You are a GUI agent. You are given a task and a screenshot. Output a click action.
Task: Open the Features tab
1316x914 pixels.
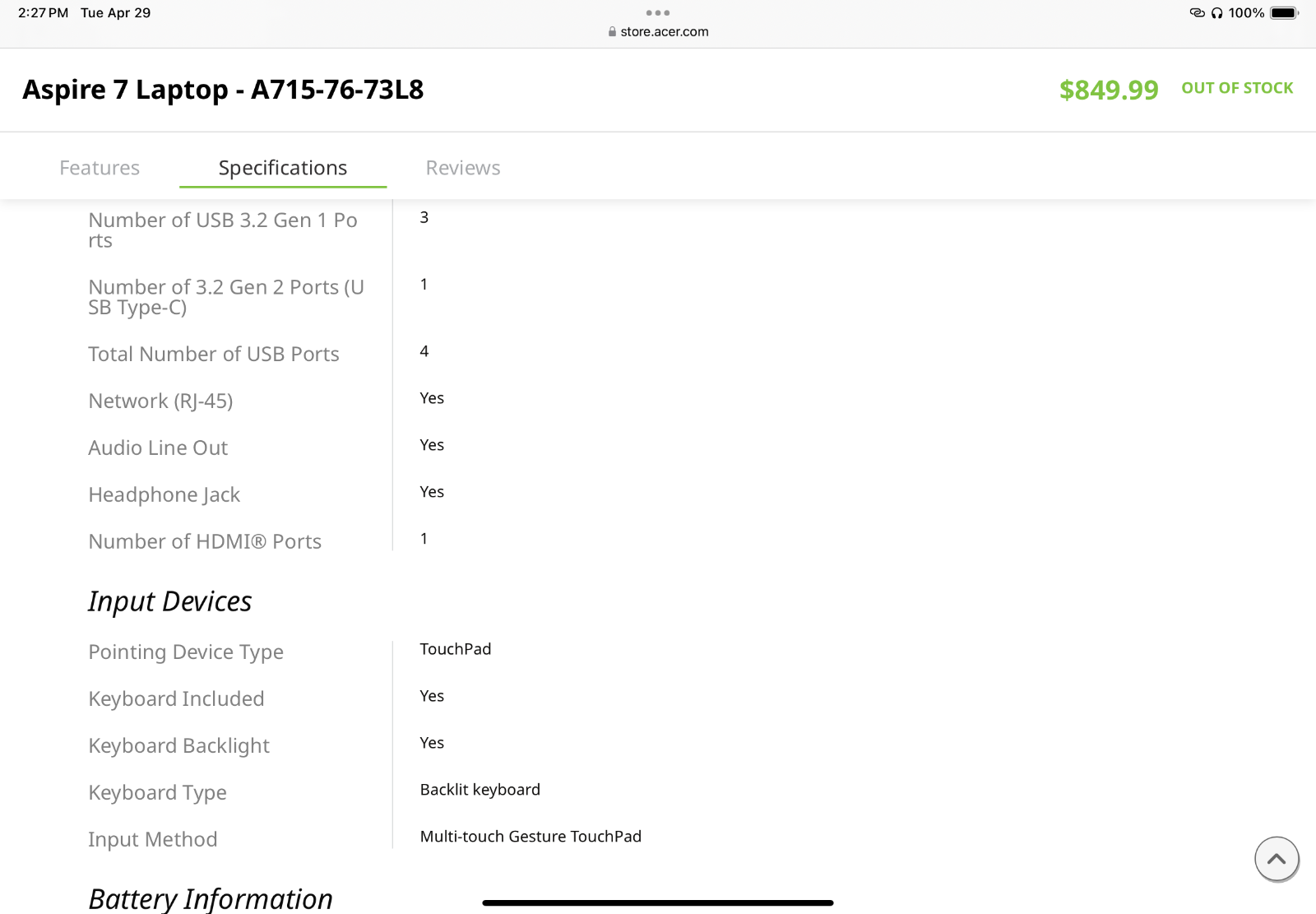(100, 168)
